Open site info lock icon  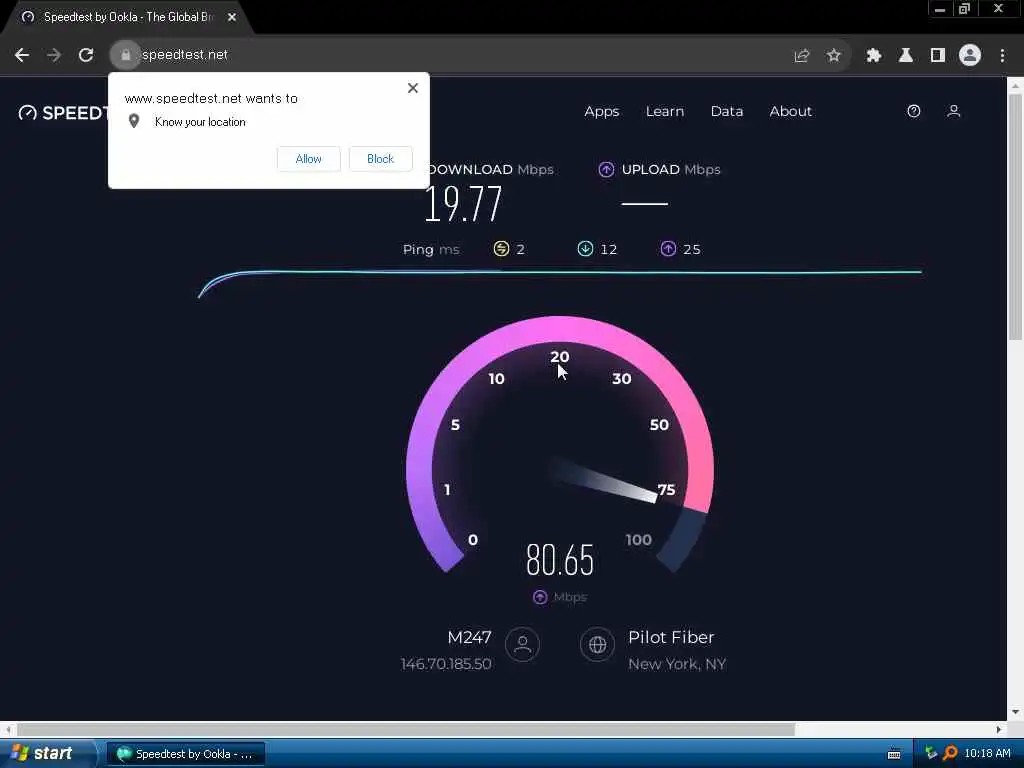coord(125,55)
